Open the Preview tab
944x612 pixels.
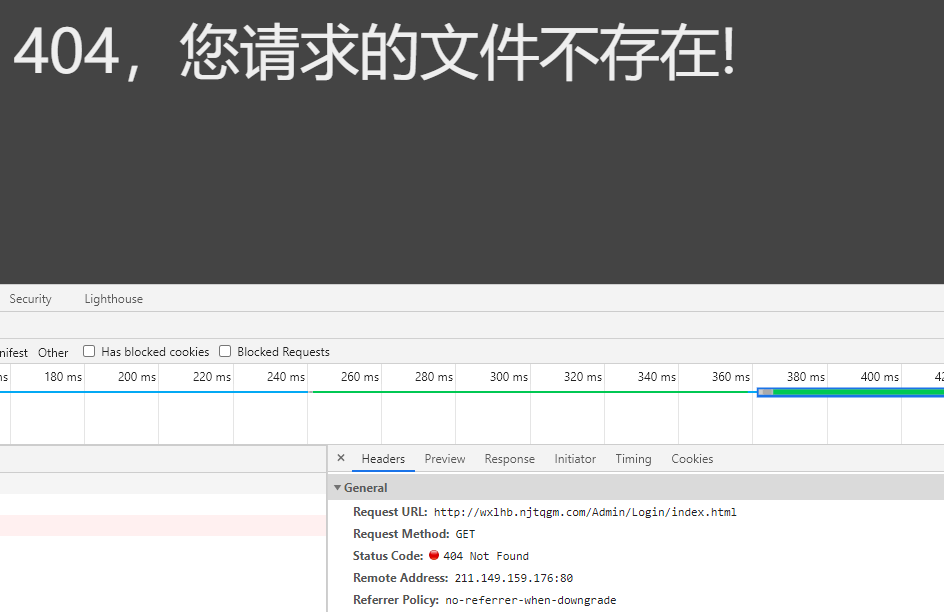444,459
